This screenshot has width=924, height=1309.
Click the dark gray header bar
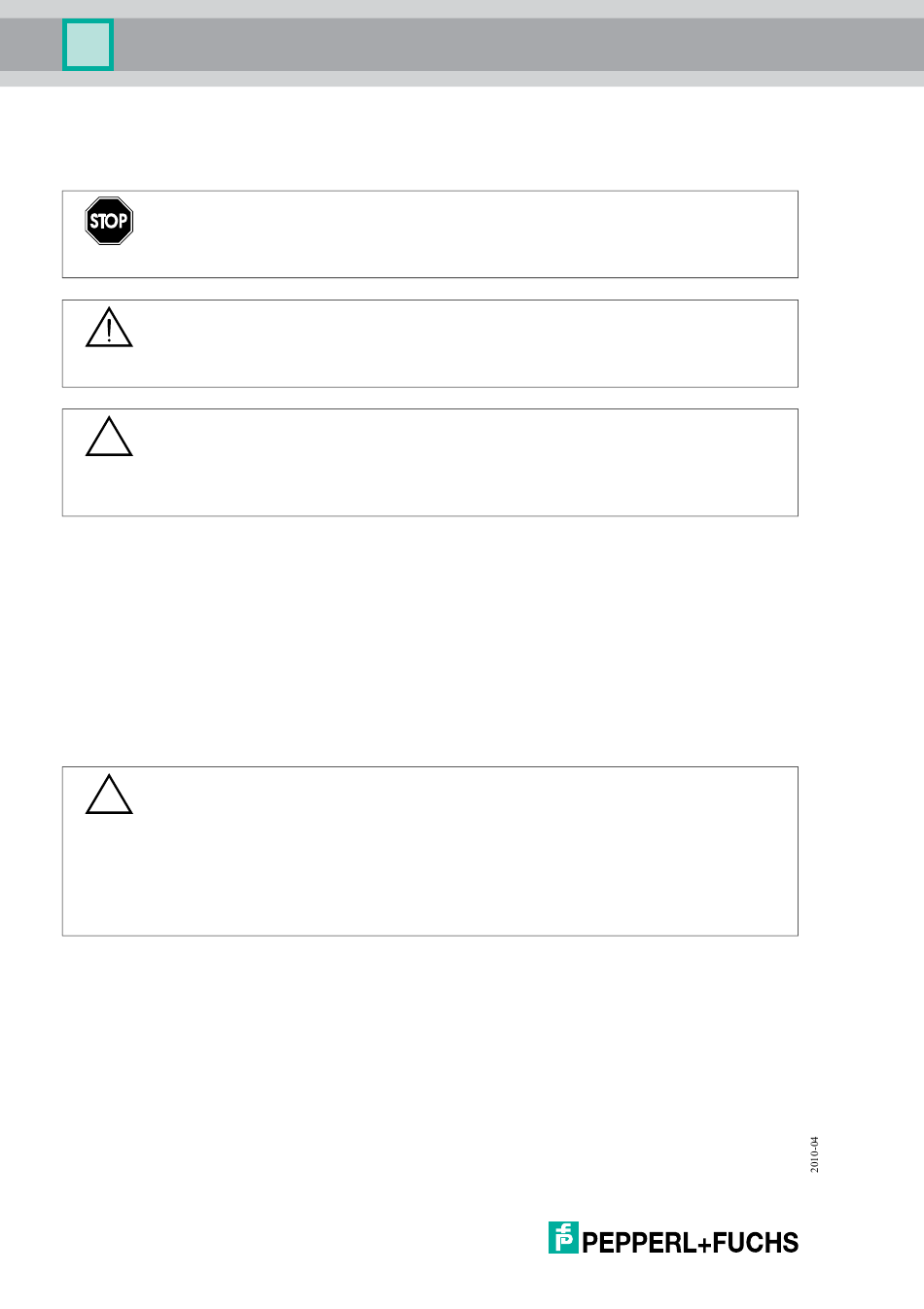coord(515,45)
